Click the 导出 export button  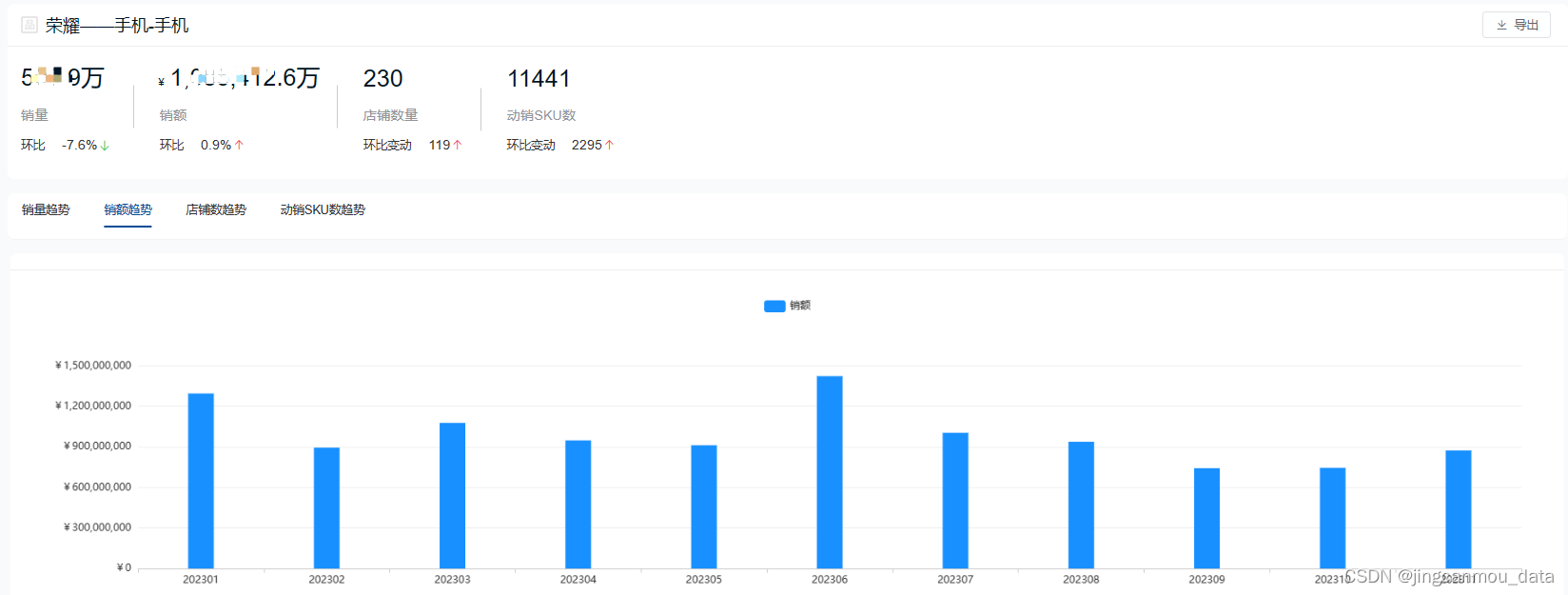(1516, 25)
